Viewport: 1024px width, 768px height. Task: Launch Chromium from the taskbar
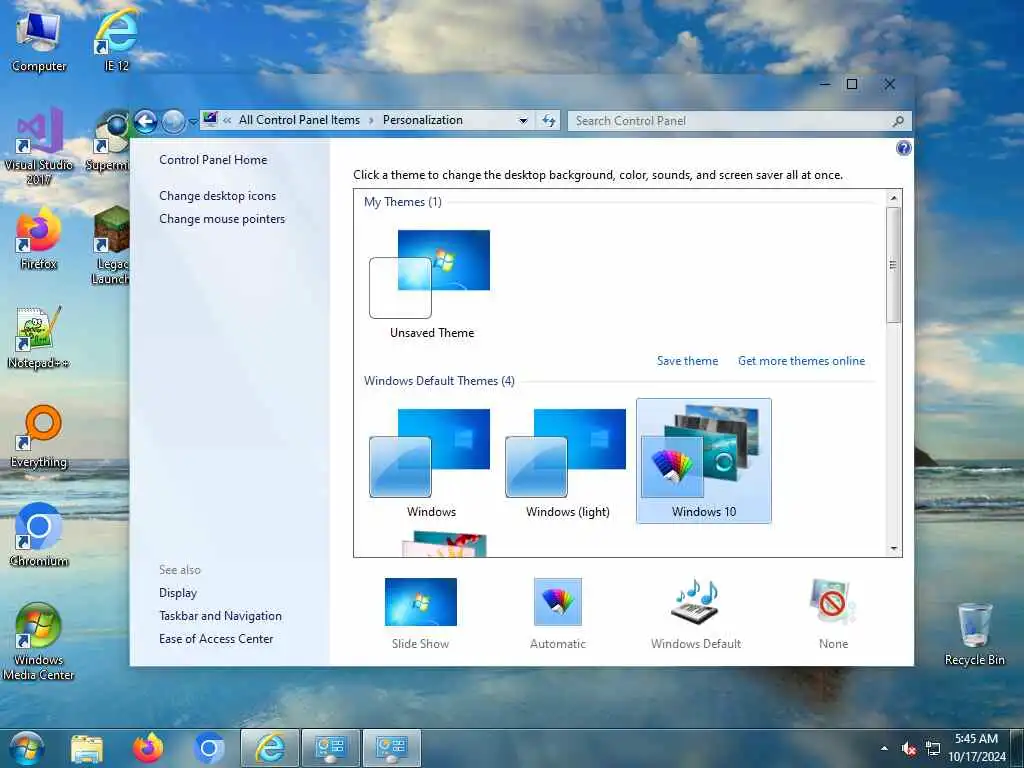(x=208, y=748)
